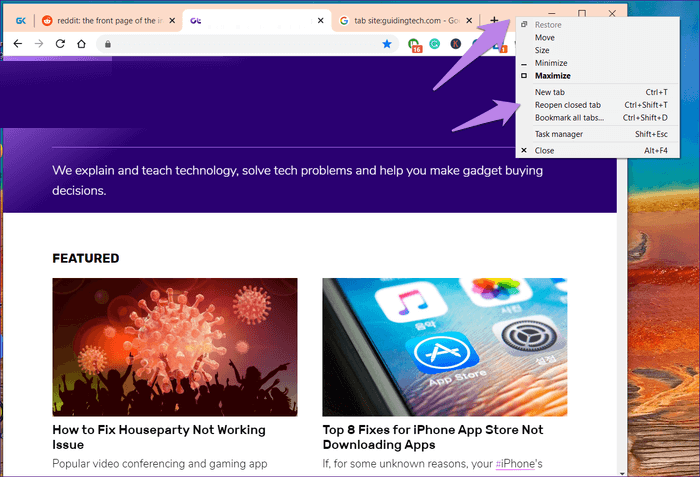Go to the browser home page
Screen dimensions: 700x477
coord(81,44)
